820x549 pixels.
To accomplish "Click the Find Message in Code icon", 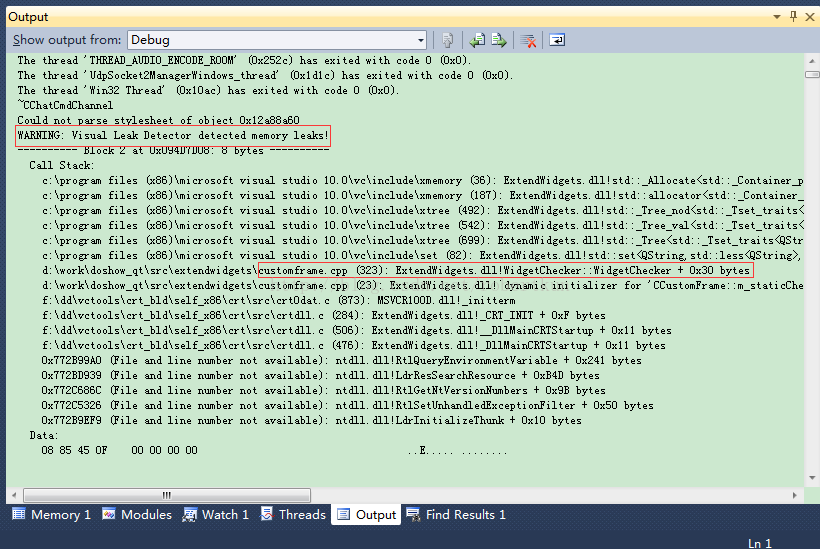I will 448,40.
